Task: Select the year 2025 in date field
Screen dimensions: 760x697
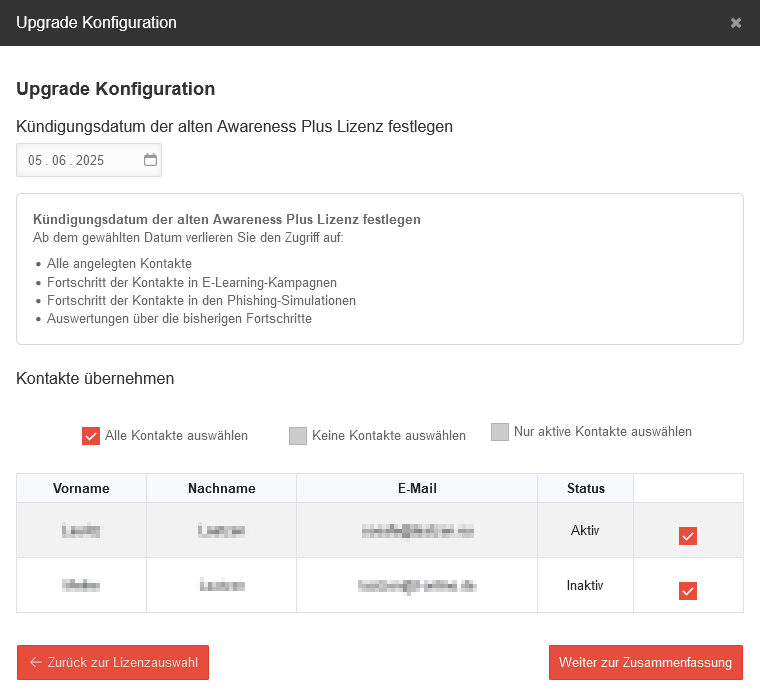Action: point(90,161)
